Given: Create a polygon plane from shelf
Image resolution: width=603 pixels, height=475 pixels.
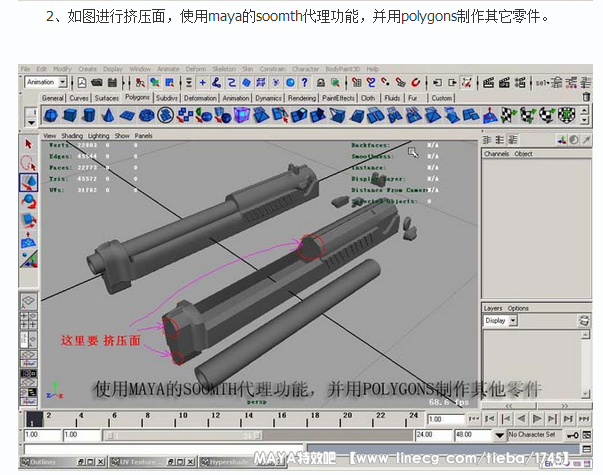Looking at the screenshot, I should [127, 115].
